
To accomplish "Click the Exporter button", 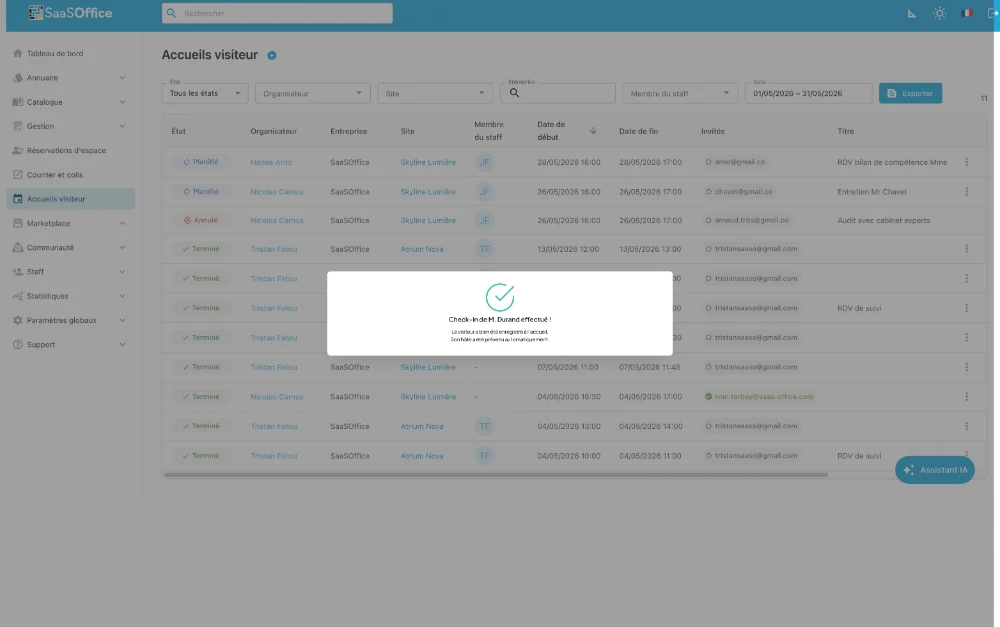I will [x=910, y=93].
